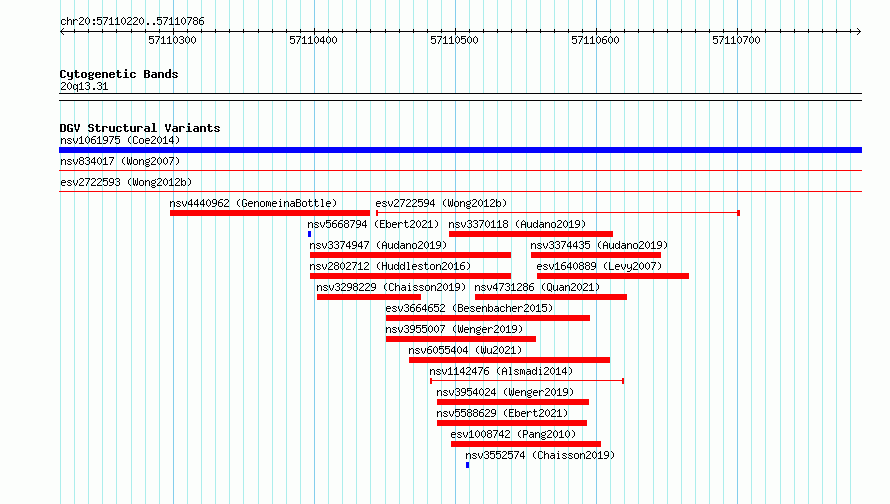890x504 pixels.
Task: Click the nsv1061975 (Coe2014) blue variant bar
Action: point(460,150)
